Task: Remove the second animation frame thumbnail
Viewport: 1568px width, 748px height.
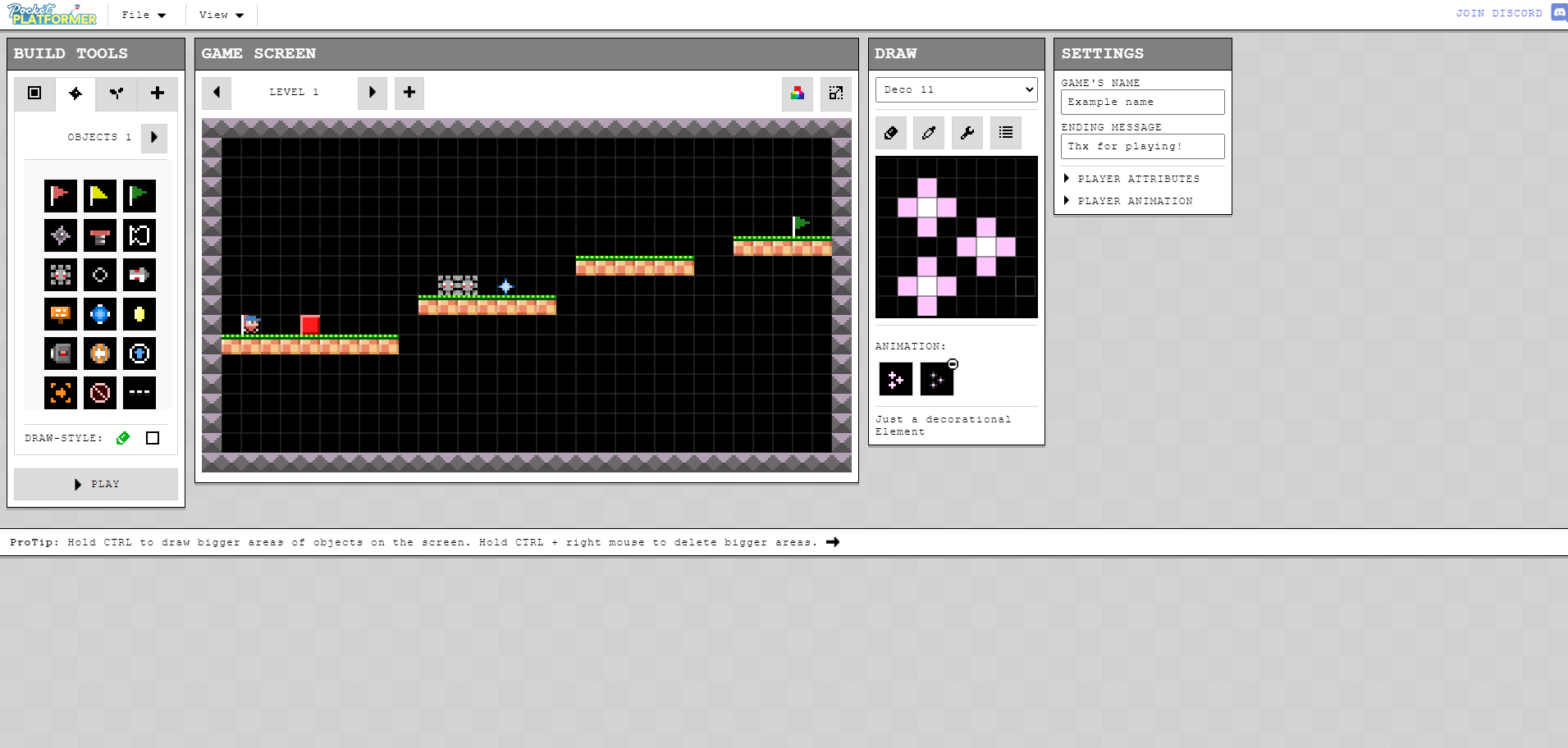Action: 952,363
